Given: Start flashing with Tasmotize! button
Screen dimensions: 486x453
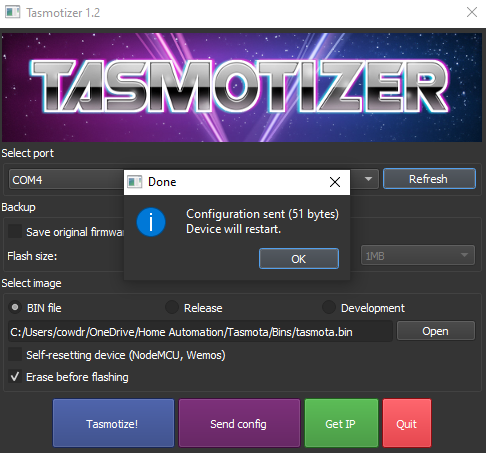Looking at the screenshot, I should pyautogui.click(x=113, y=423).
